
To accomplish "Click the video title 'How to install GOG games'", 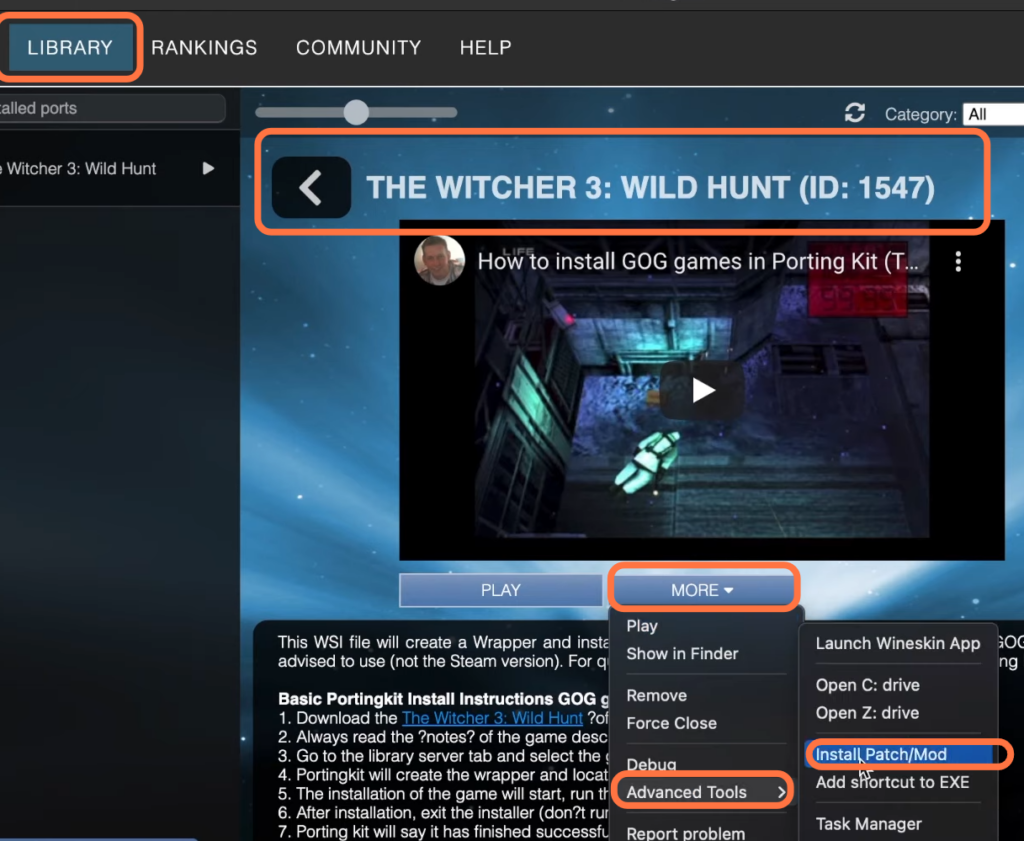I will (697, 261).
